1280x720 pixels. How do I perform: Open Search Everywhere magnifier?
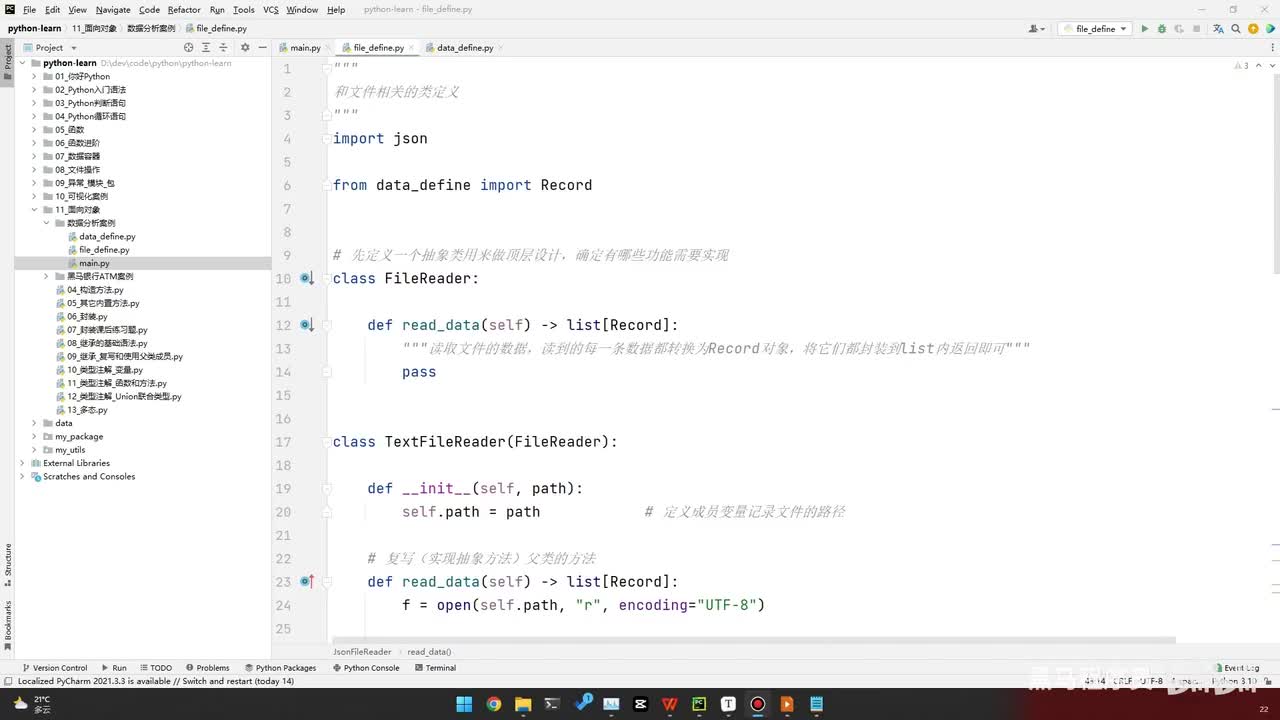[1236, 29]
